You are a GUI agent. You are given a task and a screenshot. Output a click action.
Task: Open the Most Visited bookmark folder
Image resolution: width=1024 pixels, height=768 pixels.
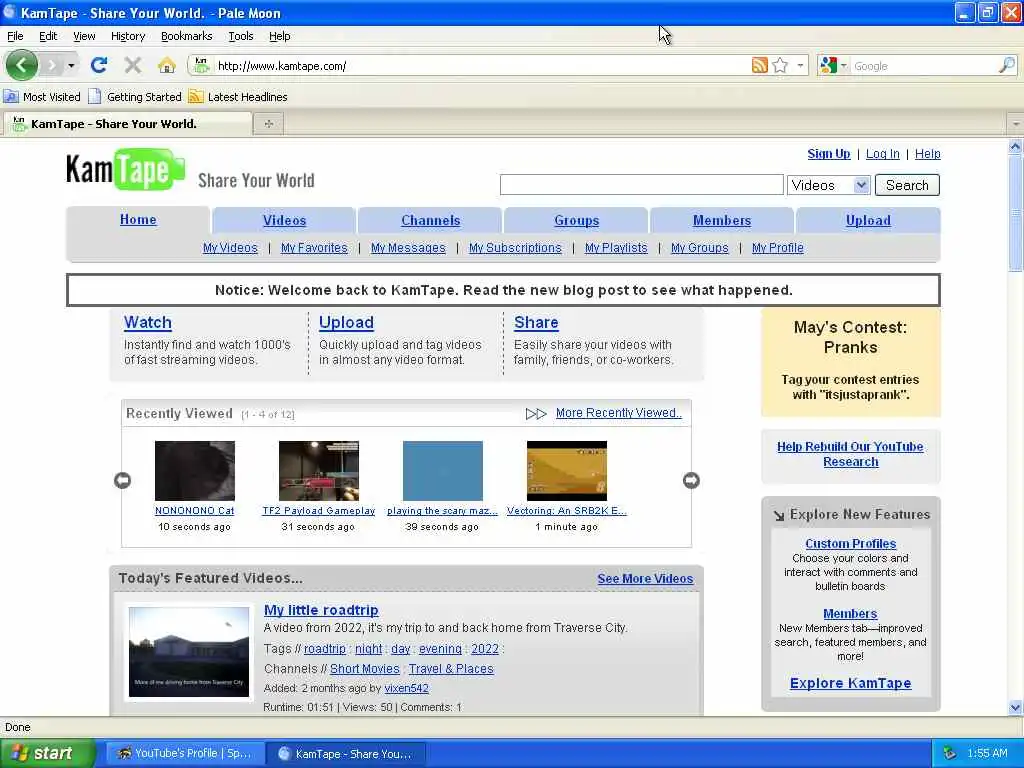pos(42,97)
